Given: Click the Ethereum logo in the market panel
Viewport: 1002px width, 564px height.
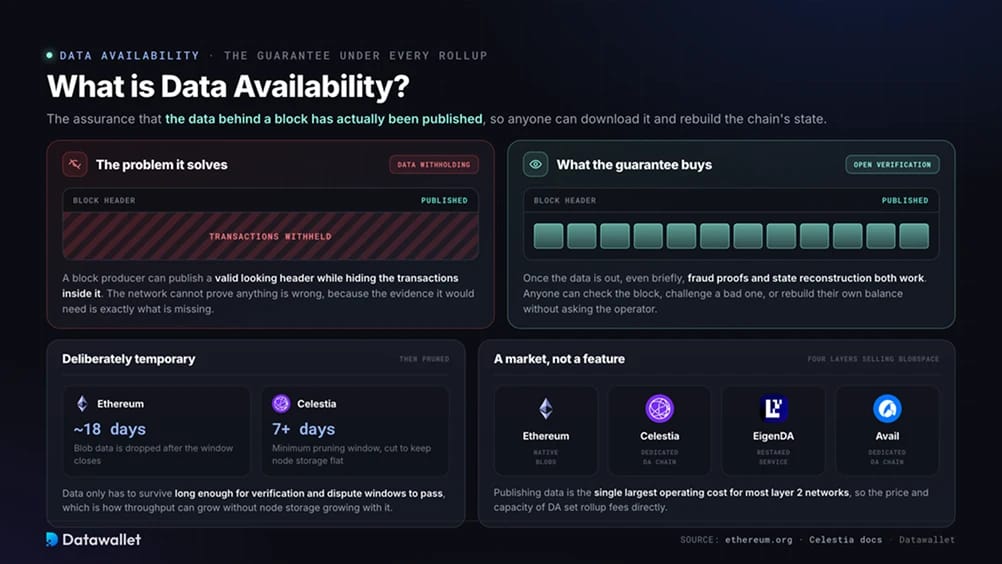Looking at the screenshot, I should coord(546,409).
